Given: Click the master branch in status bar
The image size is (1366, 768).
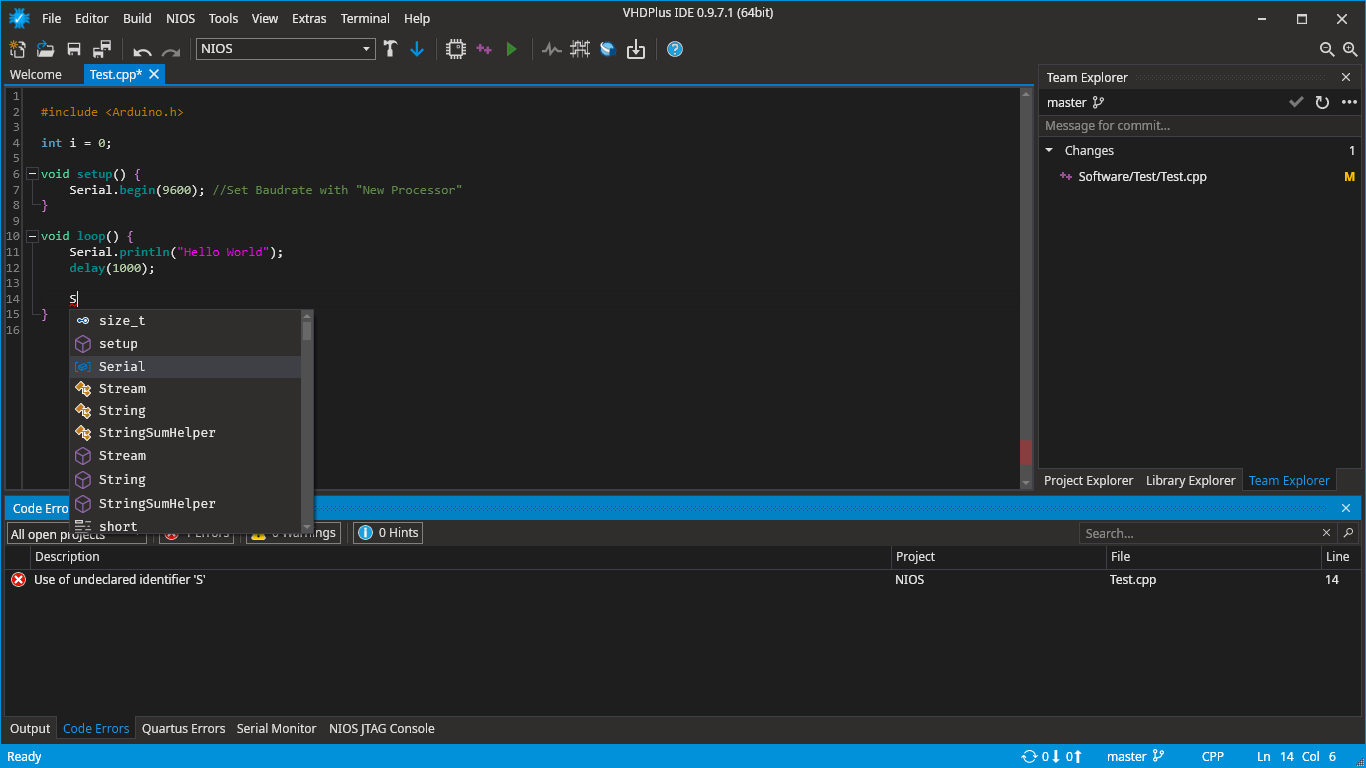Looking at the screenshot, I should (1135, 756).
